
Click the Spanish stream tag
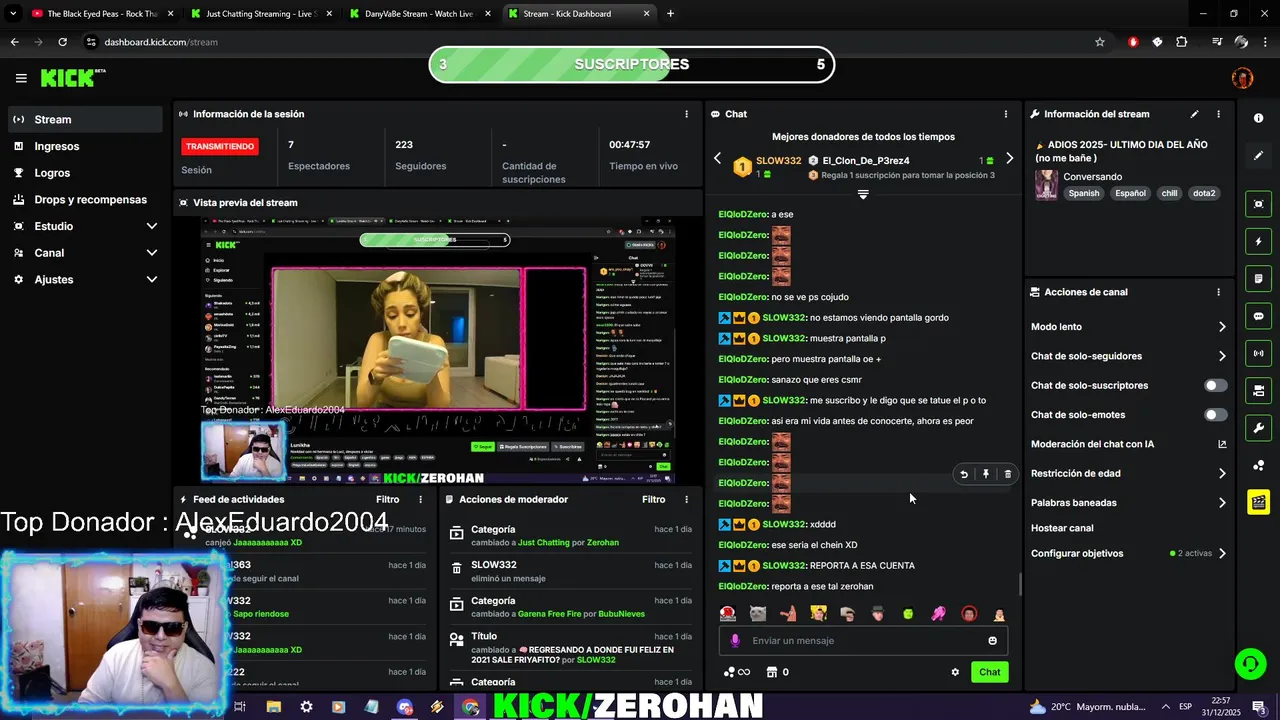pyautogui.click(x=1083, y=194)
